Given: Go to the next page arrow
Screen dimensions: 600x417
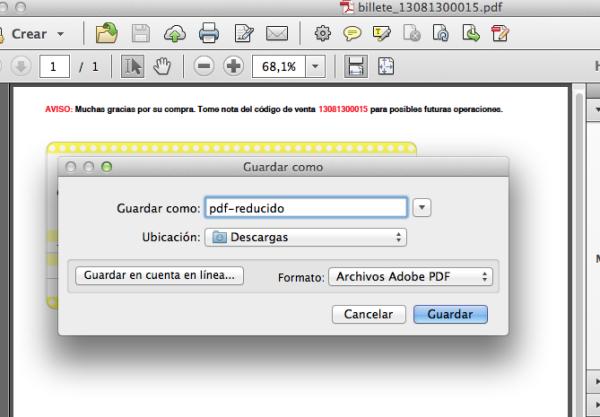Looking at the screenshot, I should point(21,67).
